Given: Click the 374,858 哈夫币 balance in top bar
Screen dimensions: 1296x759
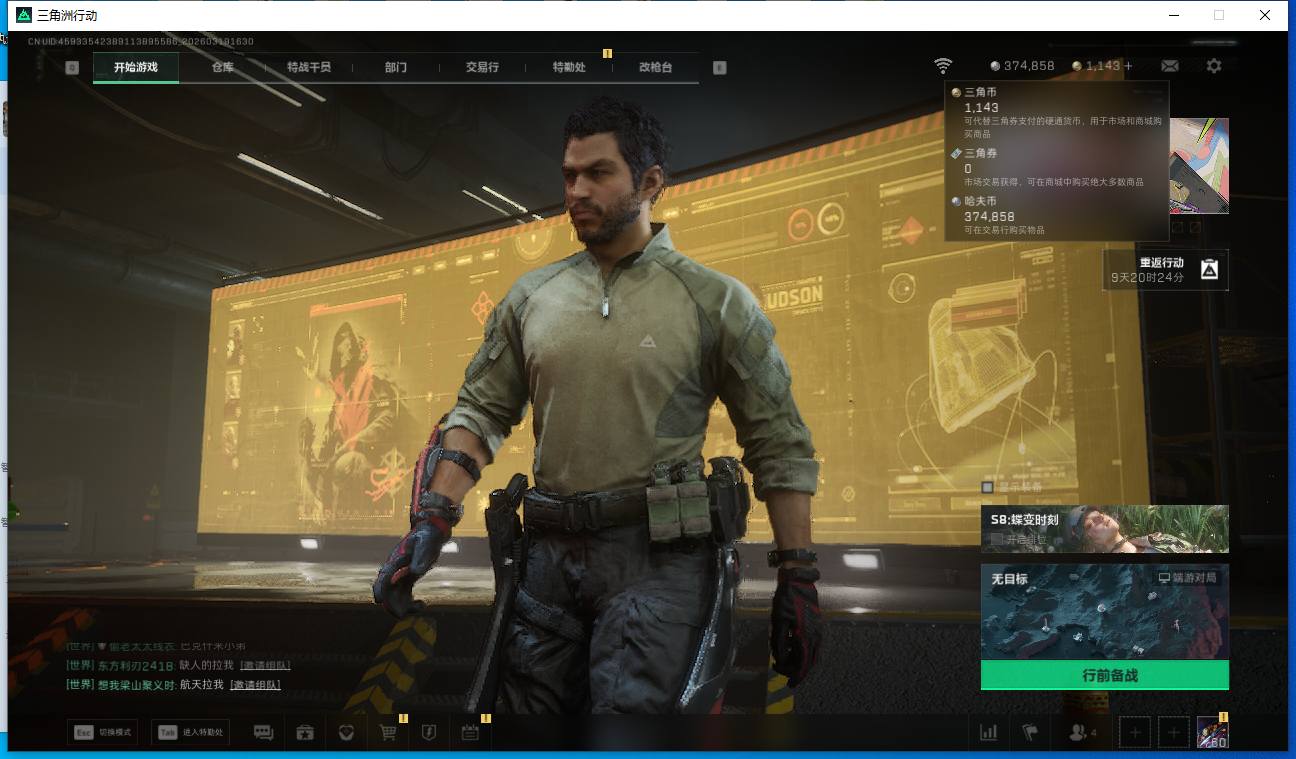Looking at the screenshot, I should click(1022, 66).
